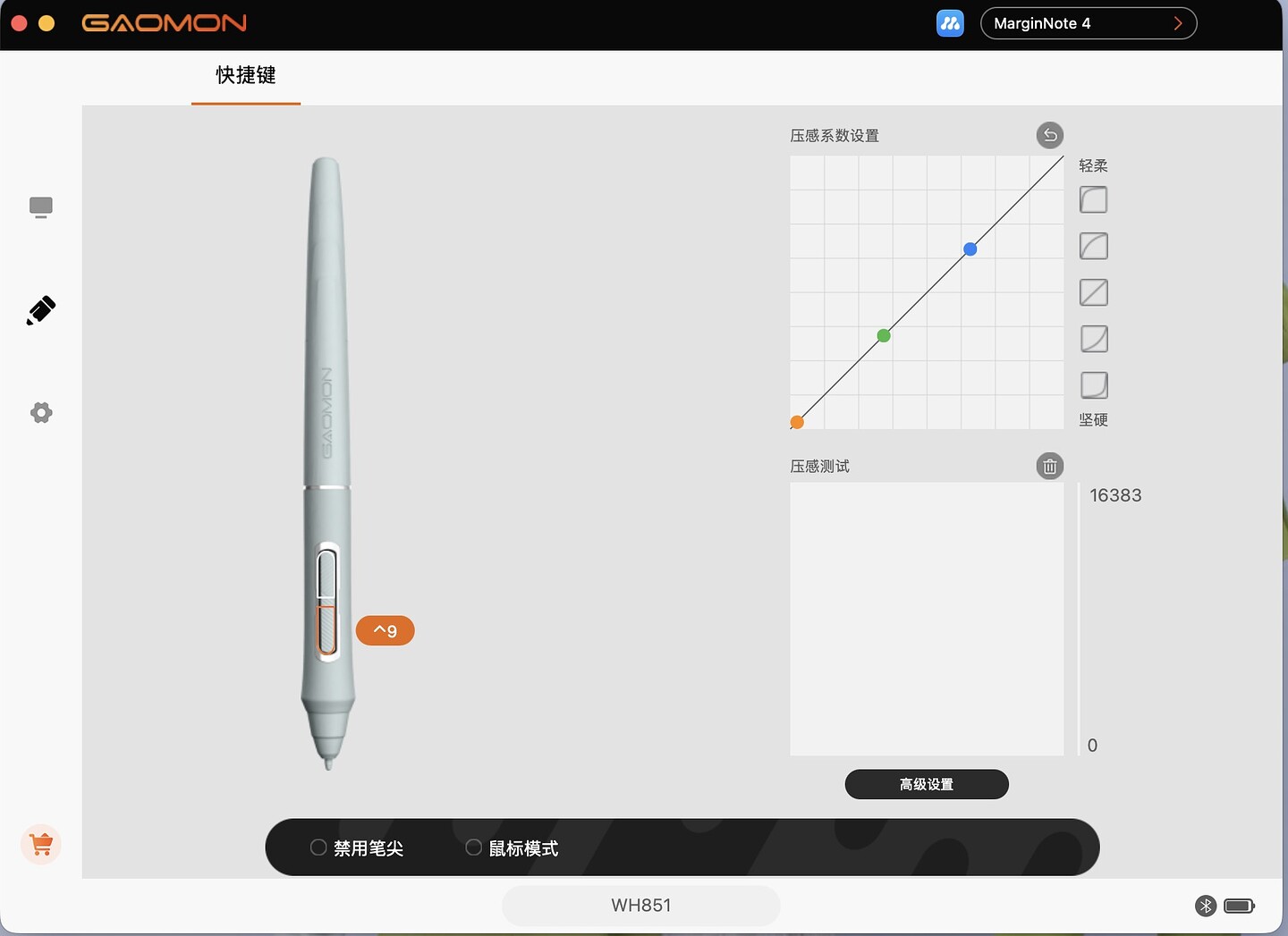Viewport: 1288px width, 936px height.
Task: Minimize the GAOMON window
Action: (x=47, y=23)
